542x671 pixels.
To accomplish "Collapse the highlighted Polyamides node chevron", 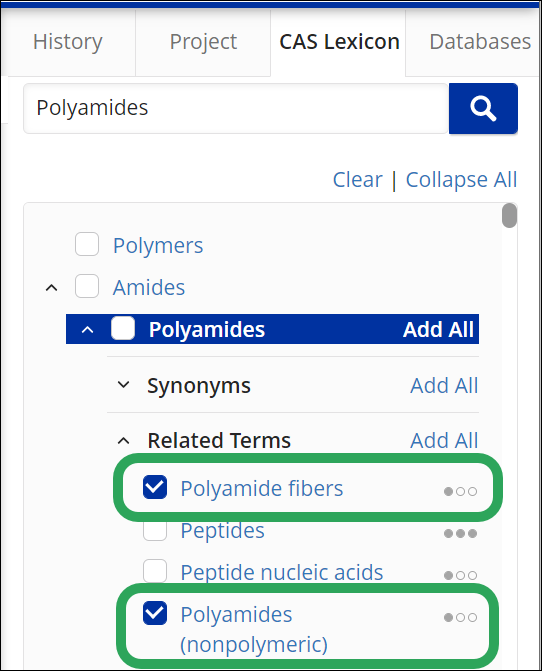I will (87, 330).
